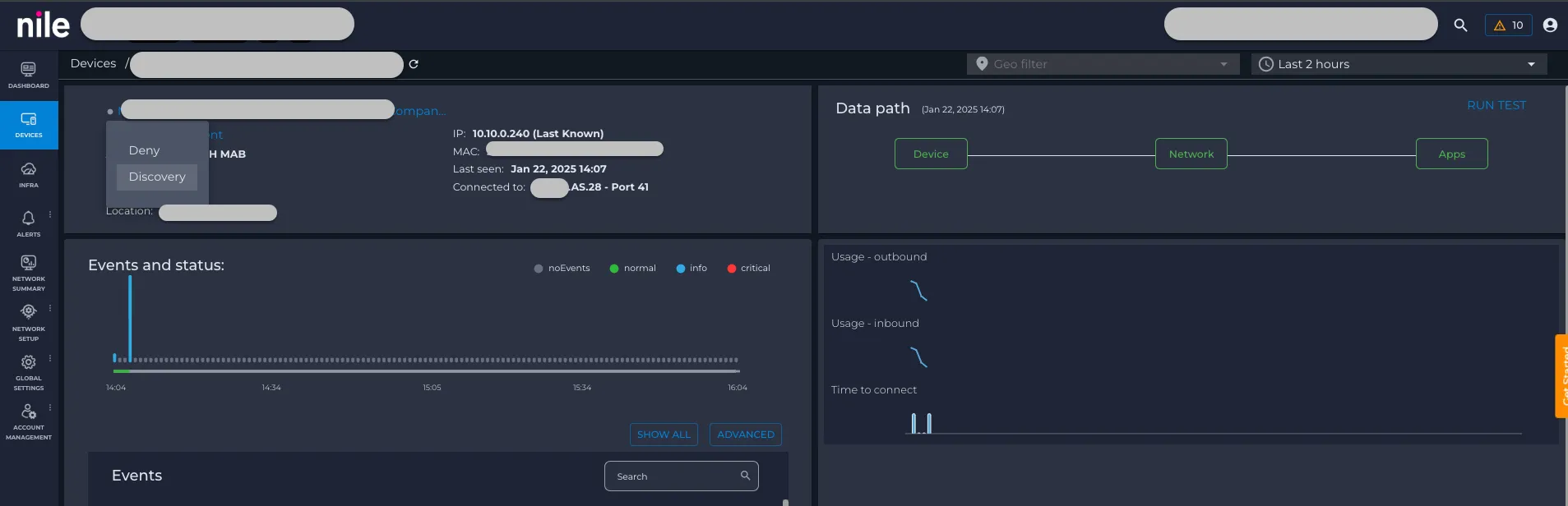The width and height of the screenshot is (1568, 506).
Task: Click the tall info event bar in timeline
Action: coord(130,319)
